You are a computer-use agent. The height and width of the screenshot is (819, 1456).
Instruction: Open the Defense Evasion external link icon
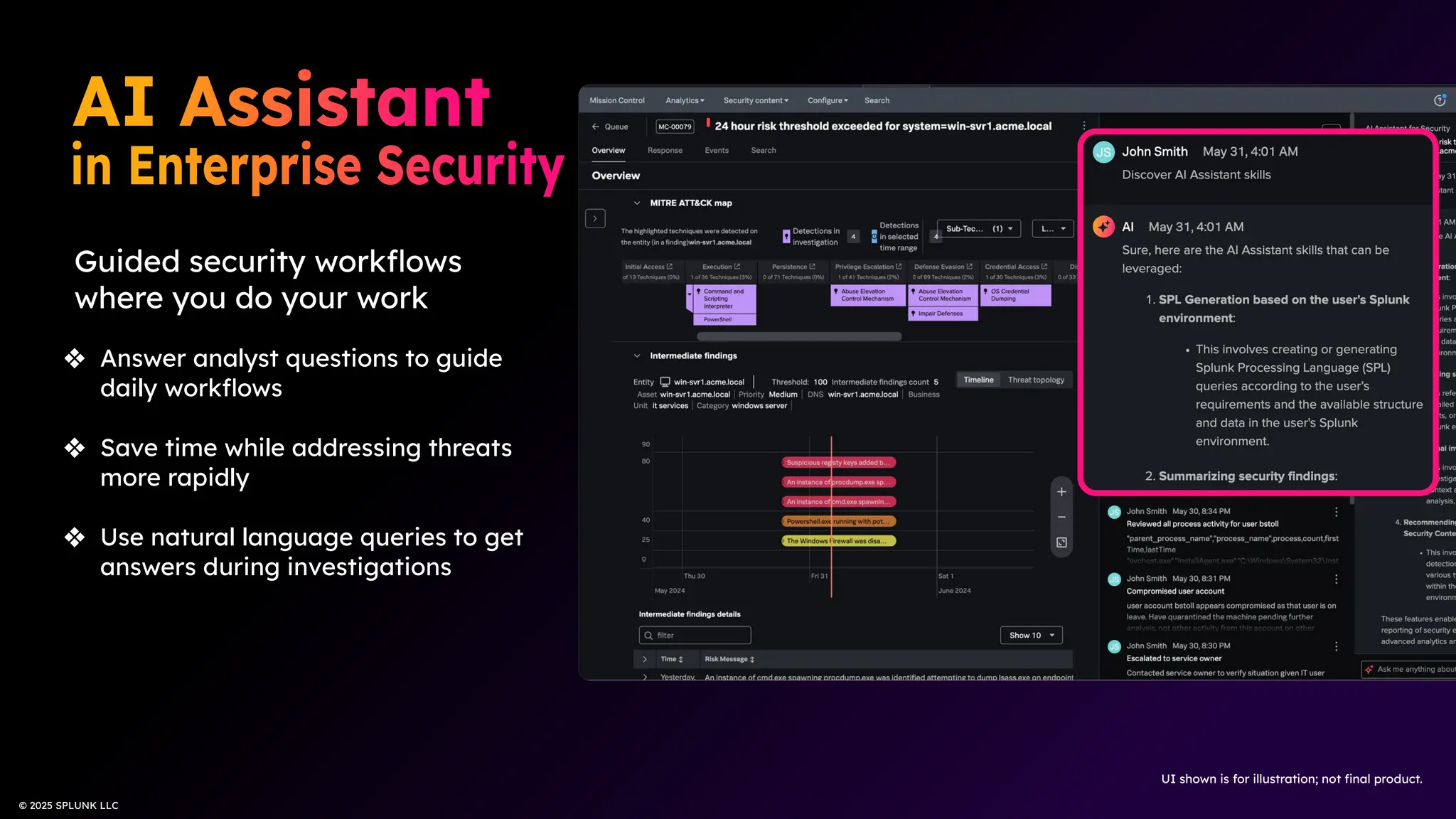[970, 267]
